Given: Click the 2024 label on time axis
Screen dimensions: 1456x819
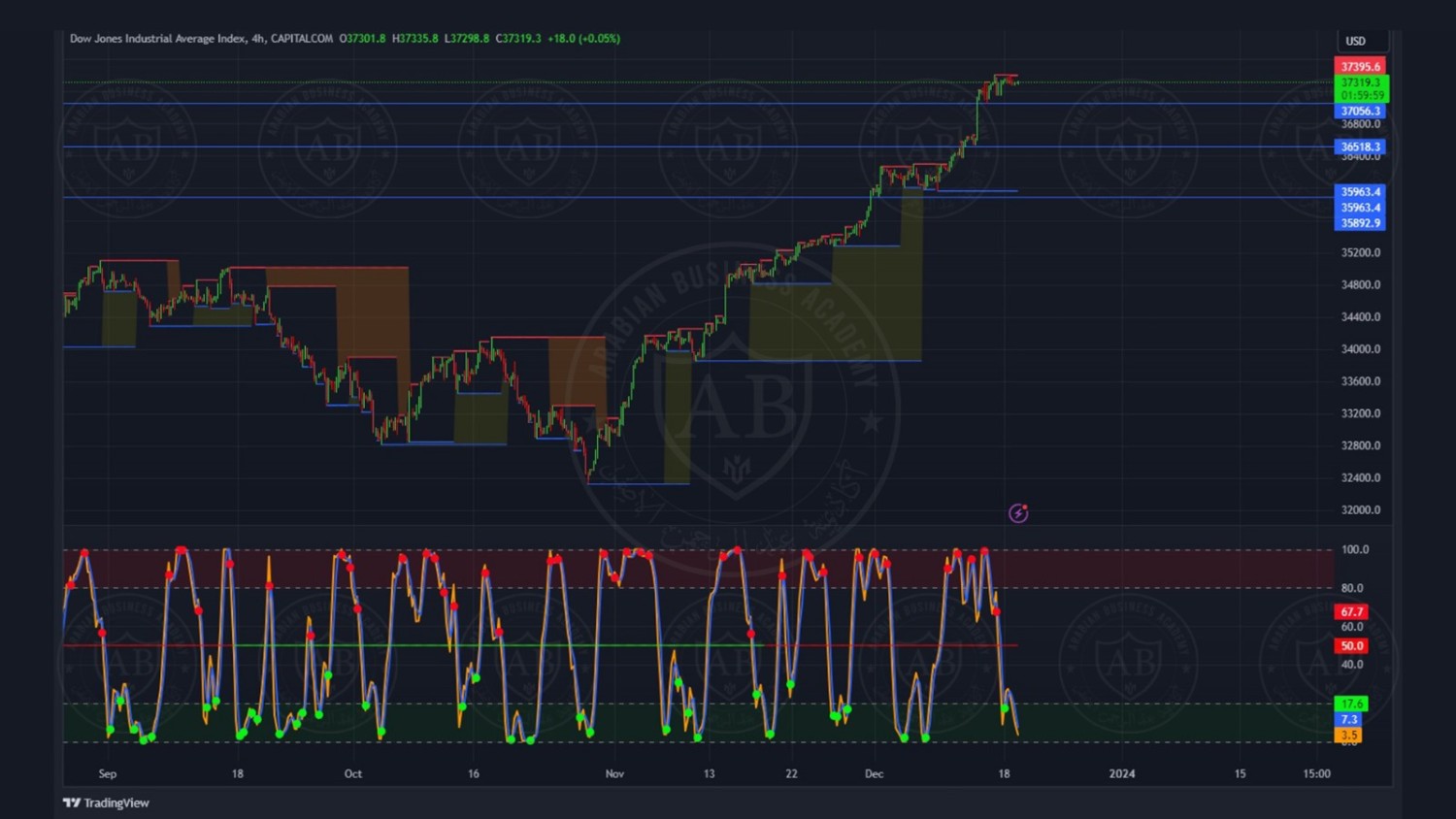Looking at the screenshot, I should (x=1122, y=773).
